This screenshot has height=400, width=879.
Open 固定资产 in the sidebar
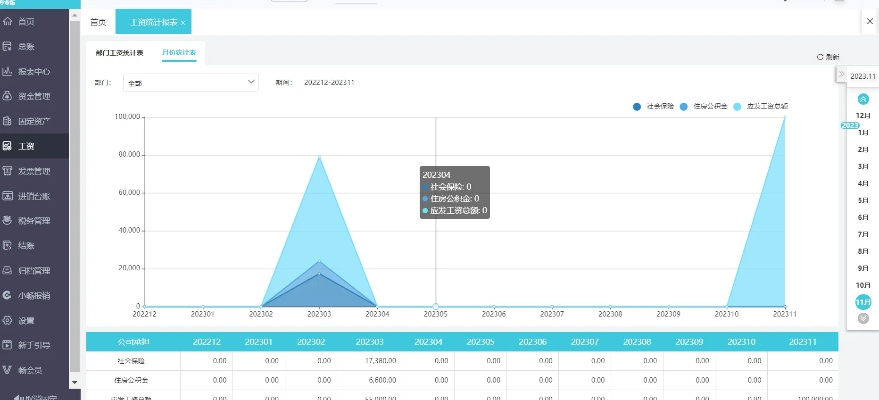tap(34, 121)
